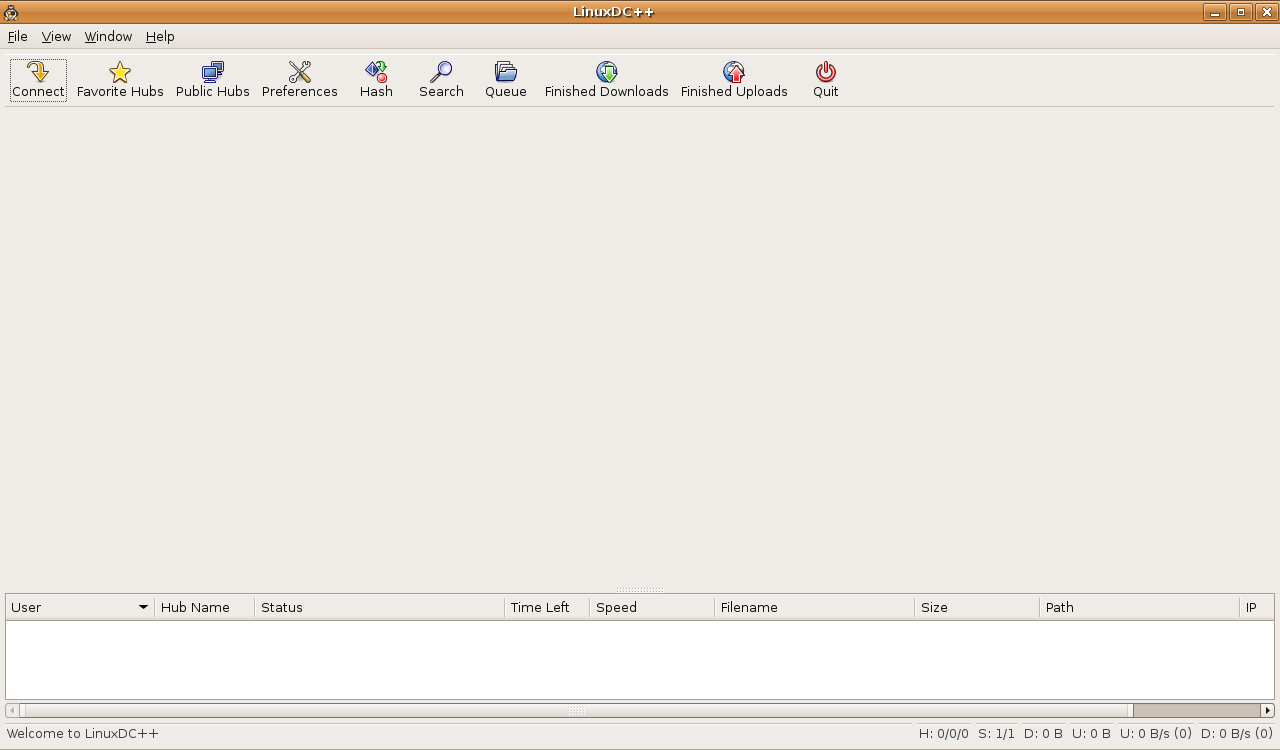Click the 'D: 0 B' downloaded status
This screenshot has height=750, width=1280.
1043,734
